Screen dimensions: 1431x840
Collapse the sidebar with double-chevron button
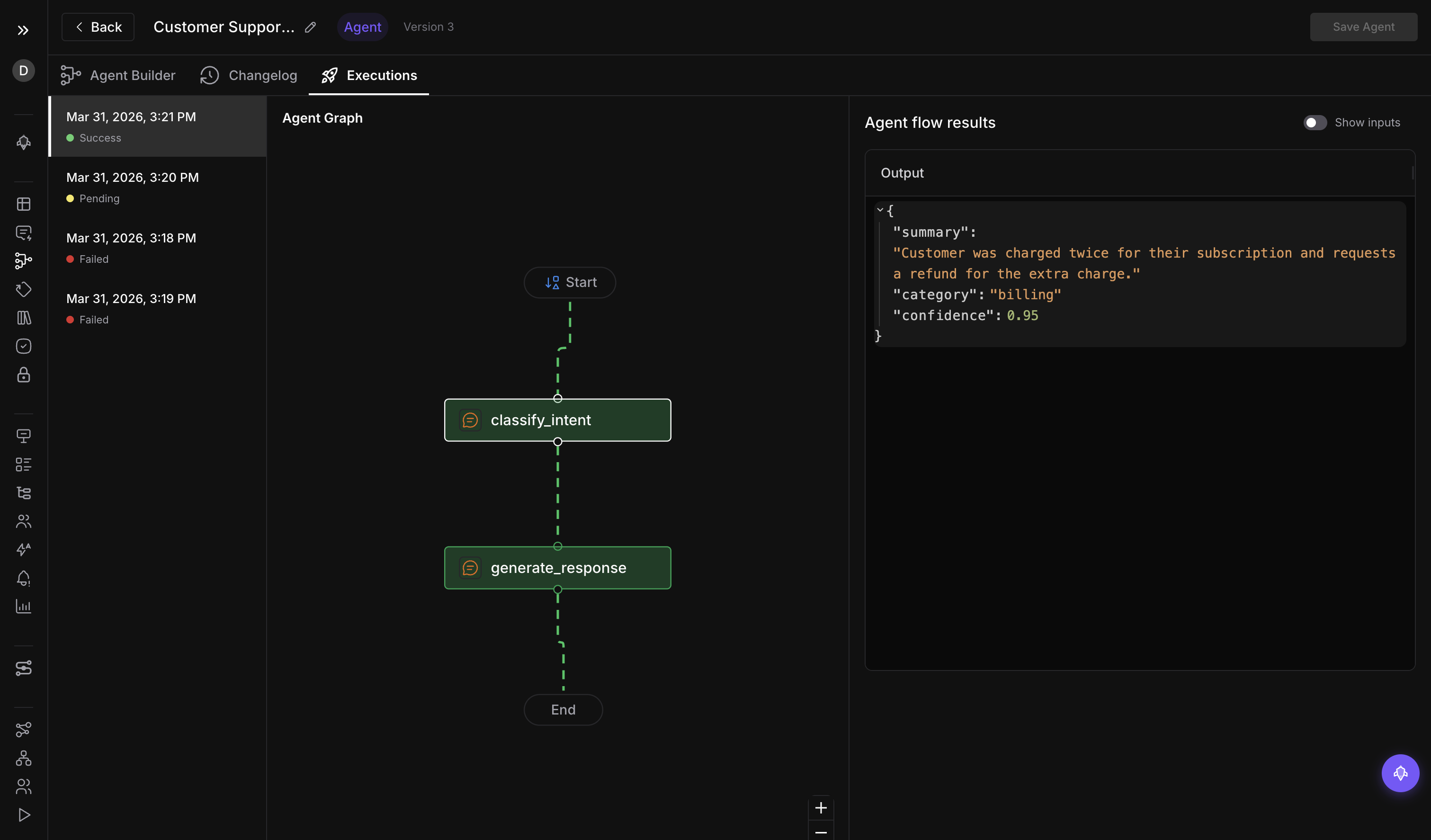(23, 30)
